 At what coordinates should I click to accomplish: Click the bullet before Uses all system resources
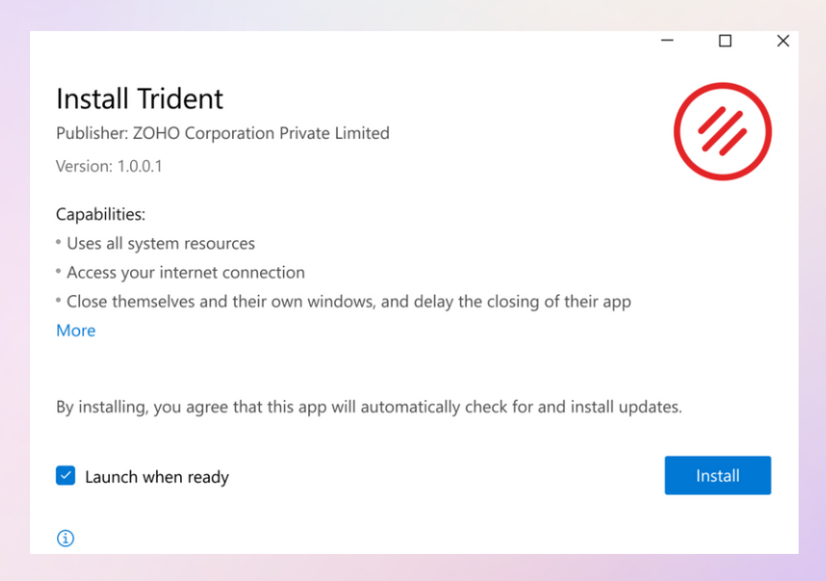pyautogui.click(x=58, y=242)
